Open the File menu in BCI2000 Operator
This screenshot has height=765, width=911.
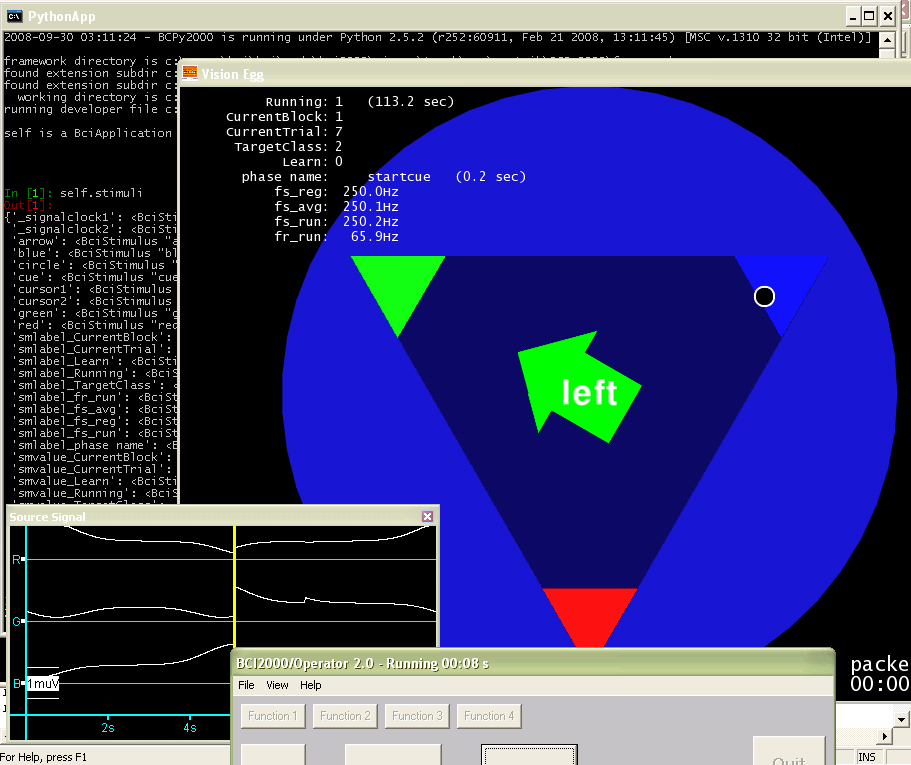pos(245,685)
